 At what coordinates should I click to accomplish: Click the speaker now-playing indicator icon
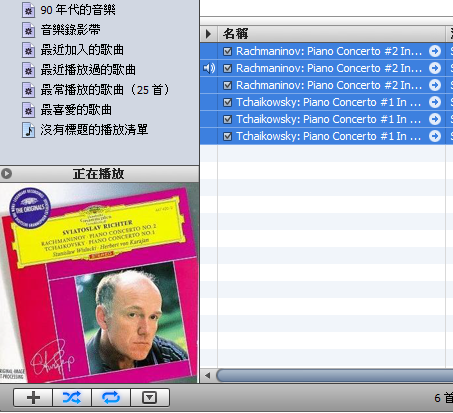coord(209,68)
